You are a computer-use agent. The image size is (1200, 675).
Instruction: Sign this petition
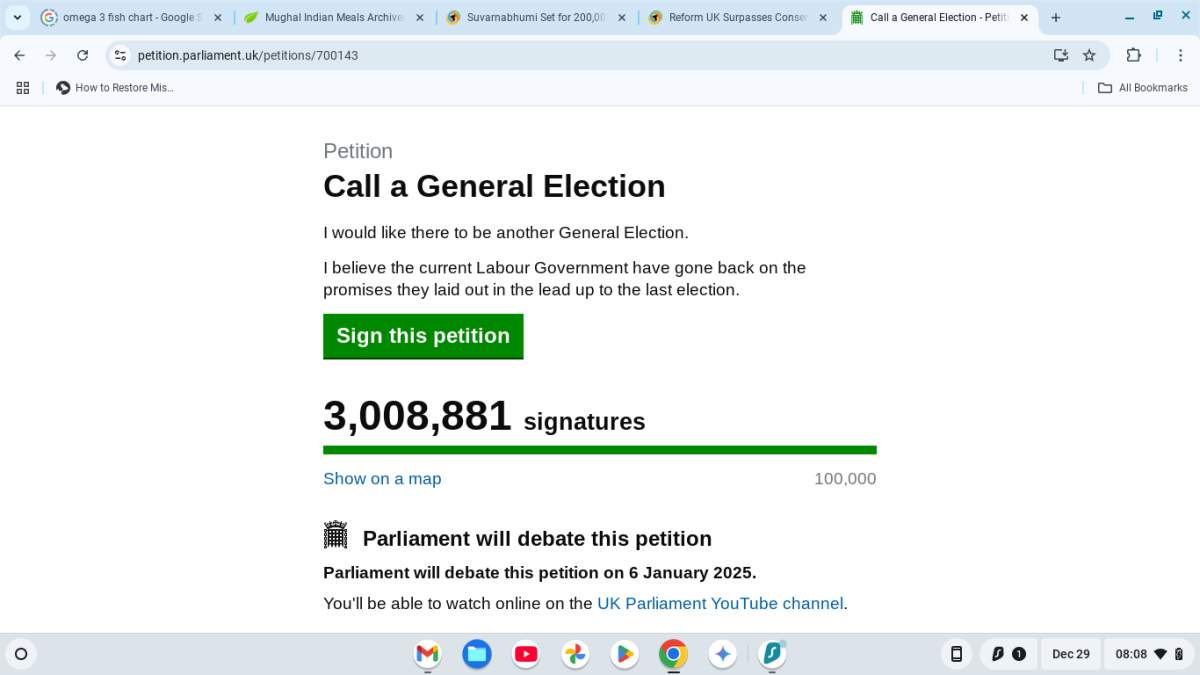(423, 336)
